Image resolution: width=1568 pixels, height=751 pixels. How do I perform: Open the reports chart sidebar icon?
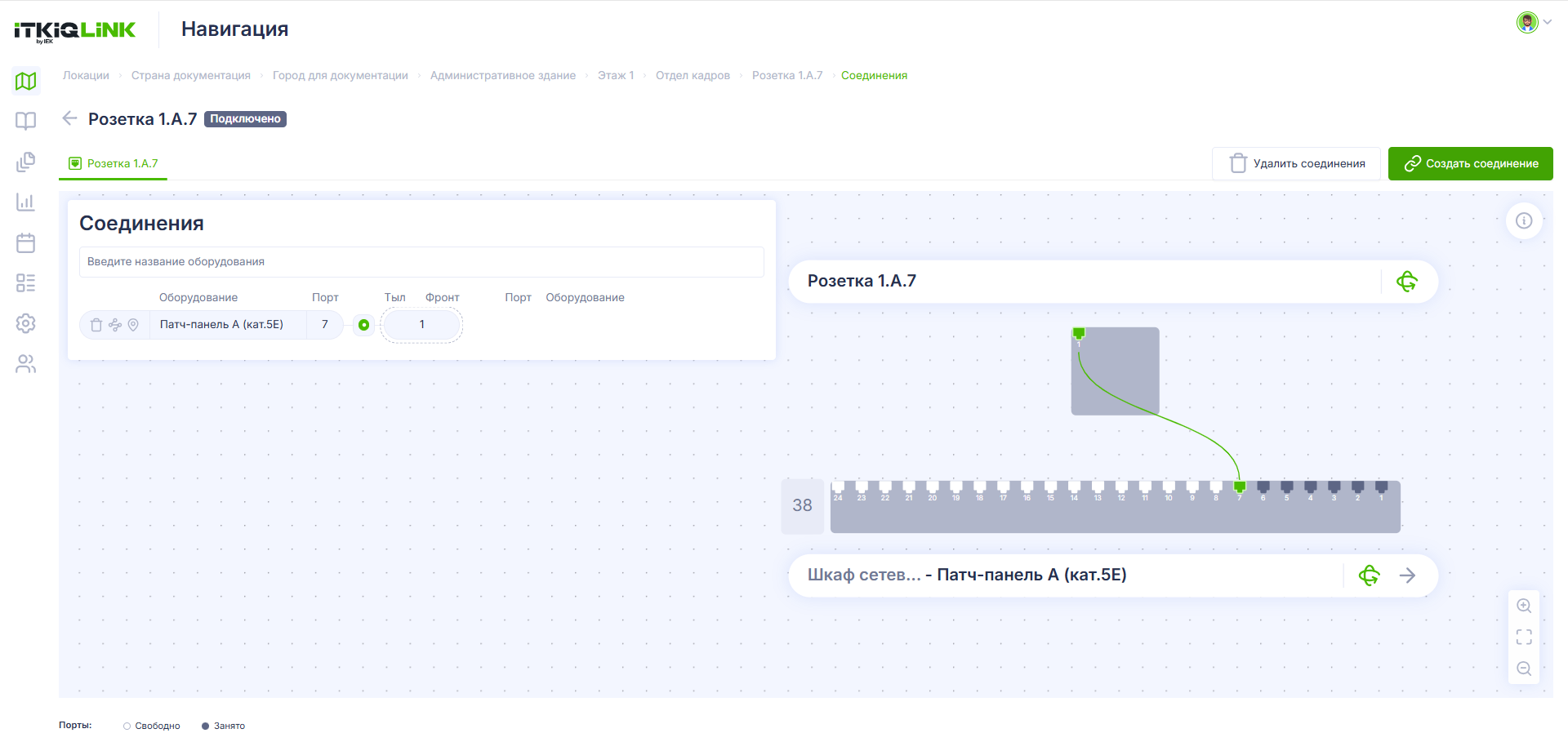[26, 202]
